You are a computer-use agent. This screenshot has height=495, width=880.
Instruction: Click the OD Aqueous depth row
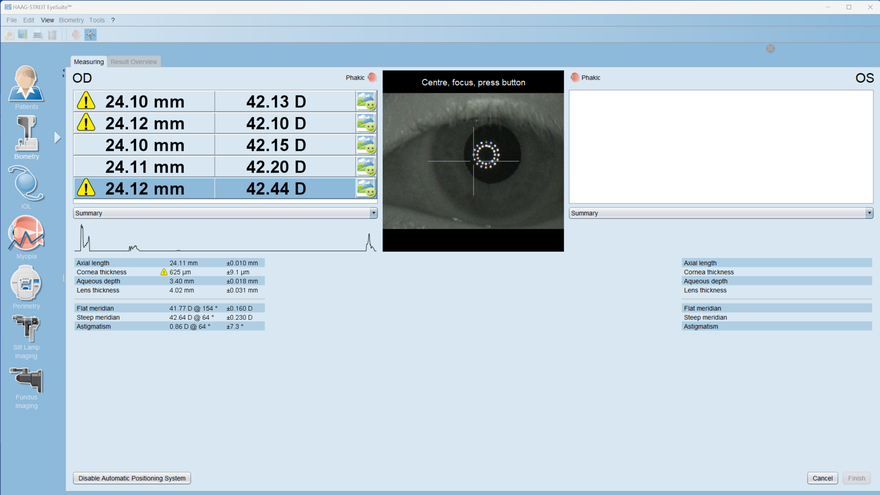pyautogui.click(x=169, y=281)
